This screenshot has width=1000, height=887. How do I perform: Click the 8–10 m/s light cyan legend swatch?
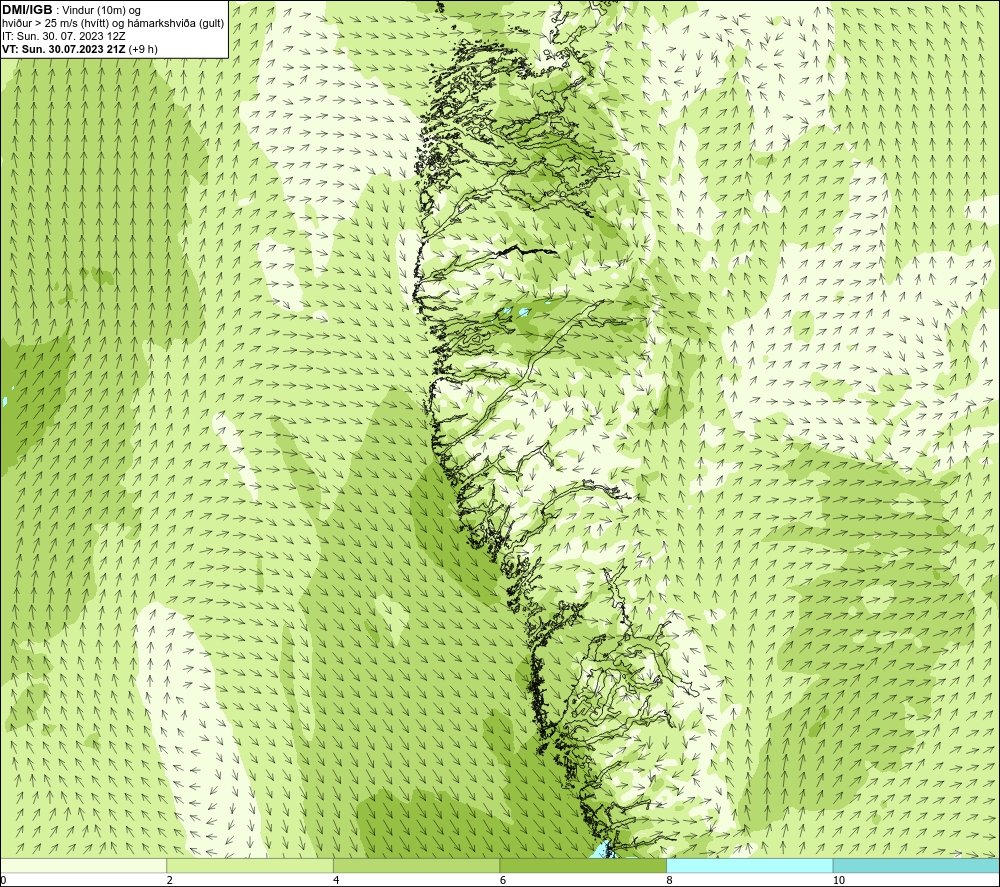click(749, 865)
